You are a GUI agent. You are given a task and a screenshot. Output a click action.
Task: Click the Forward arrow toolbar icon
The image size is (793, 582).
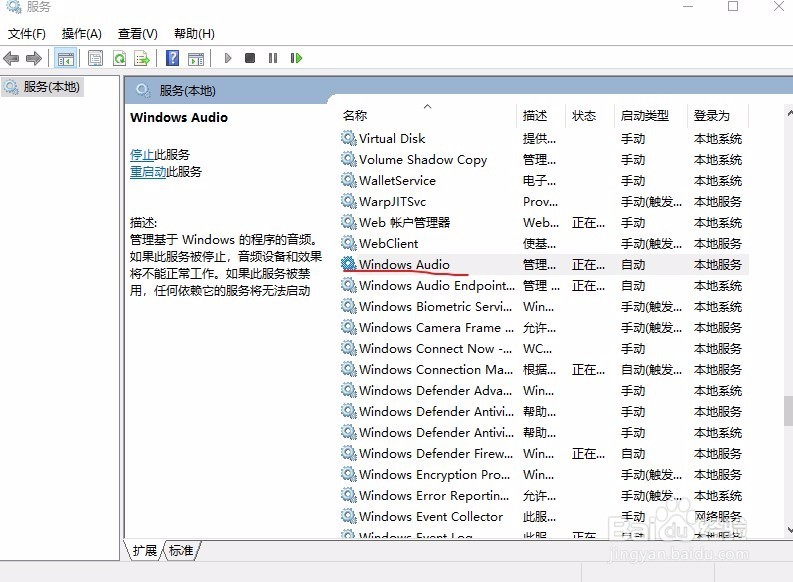click(34, 59)
